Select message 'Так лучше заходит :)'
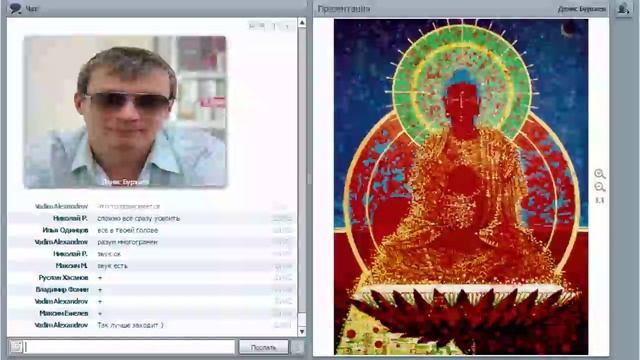 tap(130, 325)
